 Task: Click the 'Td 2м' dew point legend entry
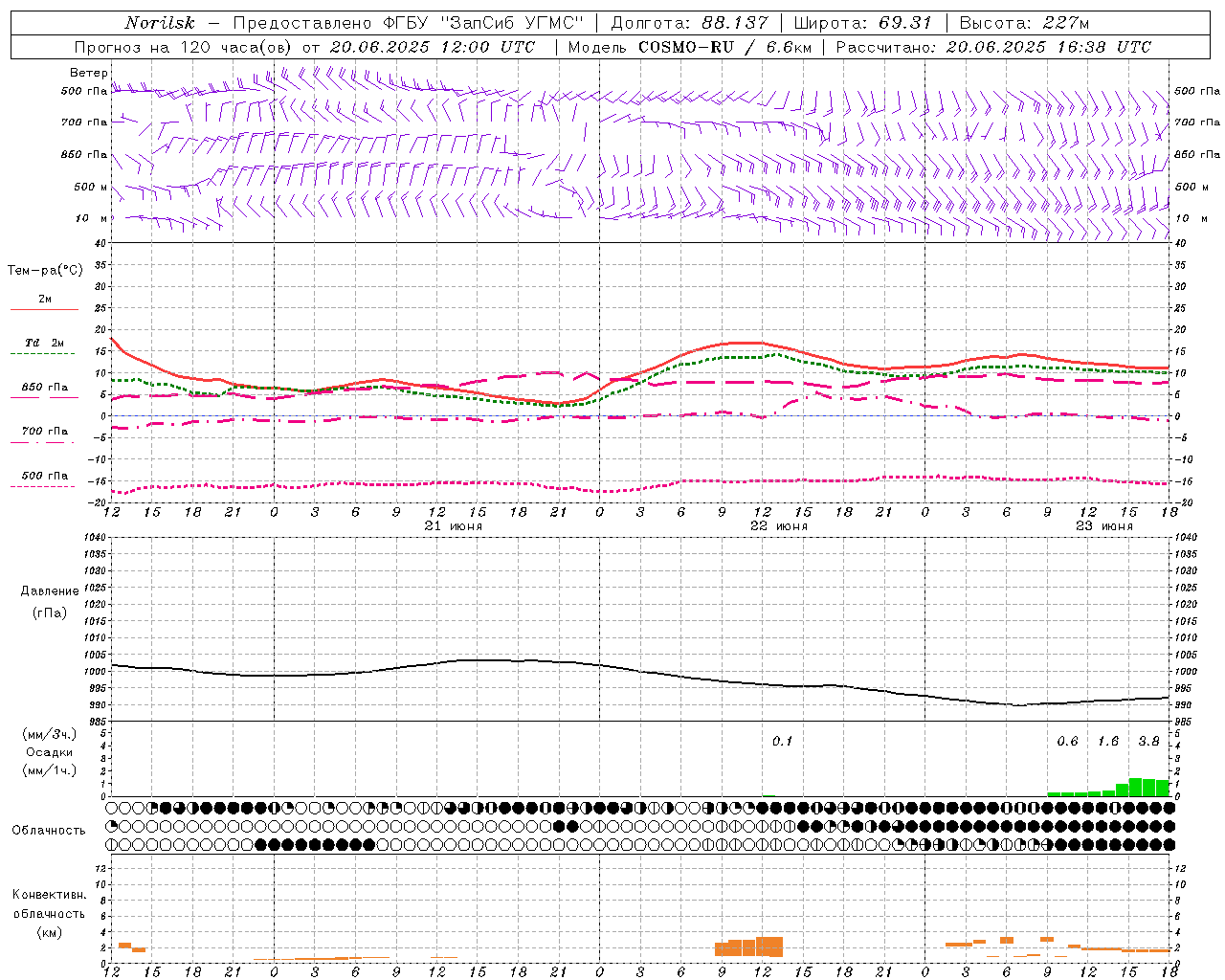click(x=45, y=343)
